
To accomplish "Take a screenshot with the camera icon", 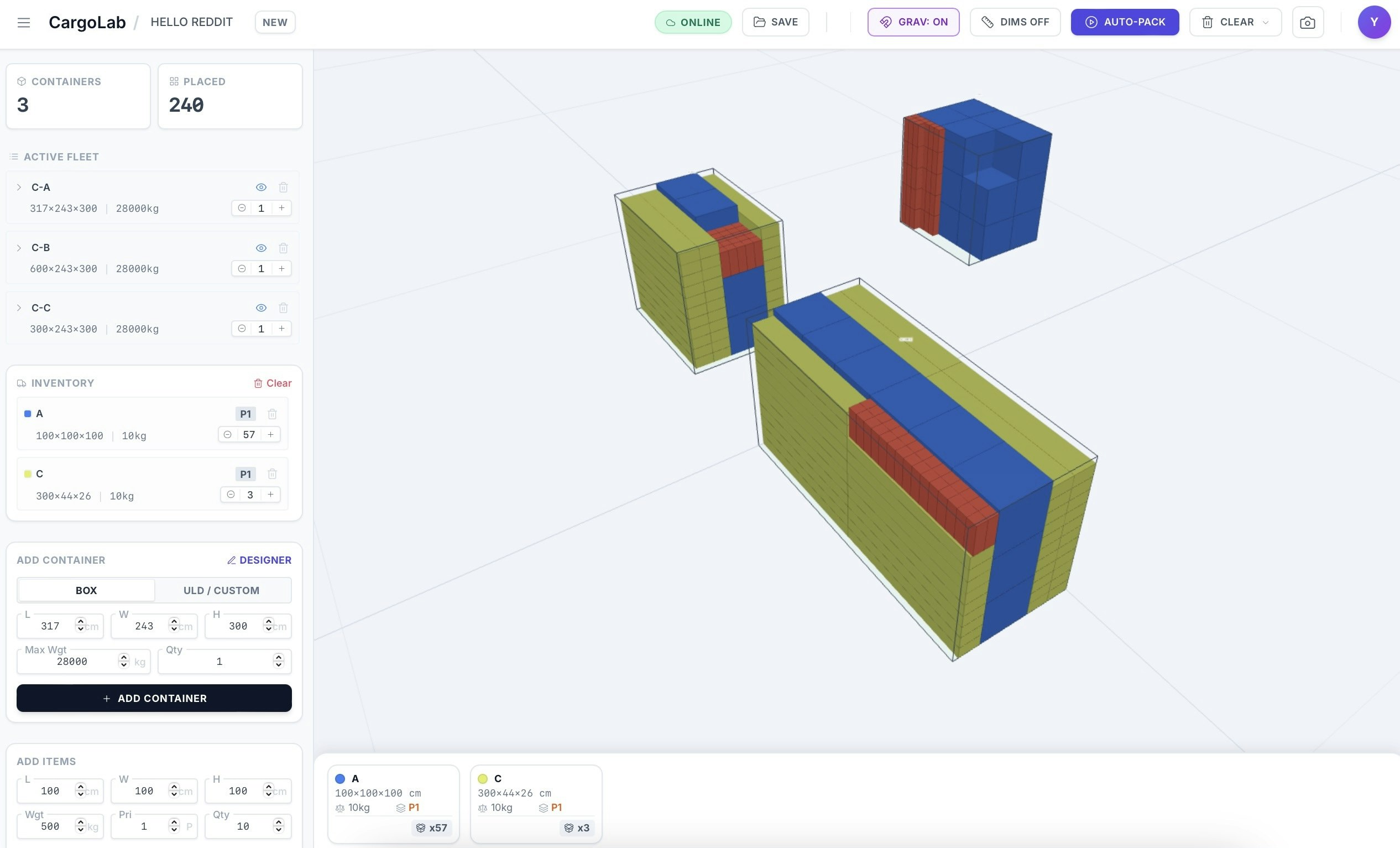I will point(1308,22).
